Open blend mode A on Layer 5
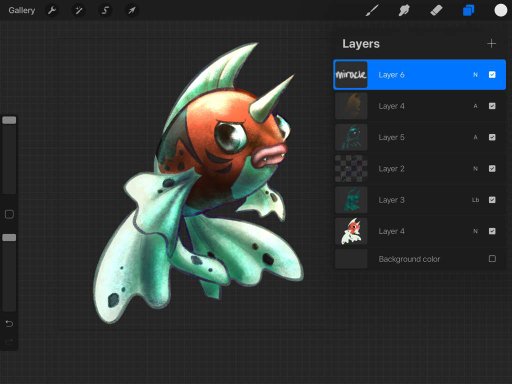The width and height of the screenshot is (512, 384). pos(475,137)
